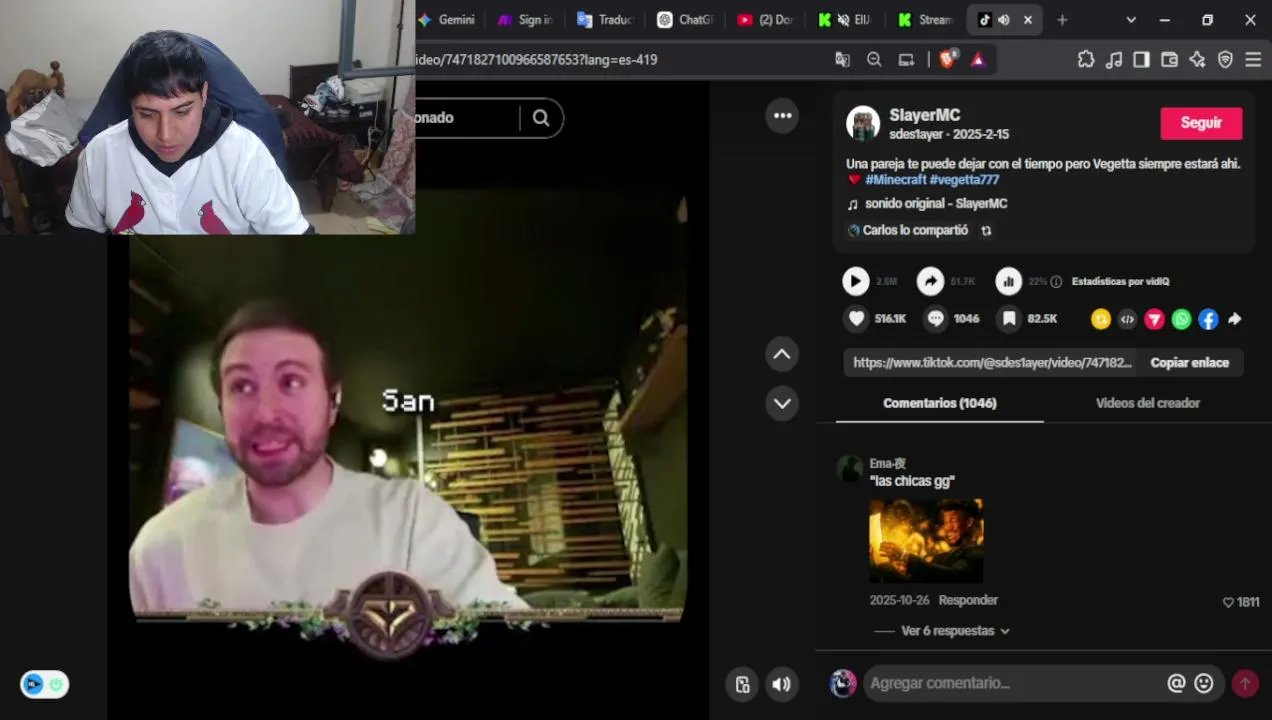Click the address bar URL
Screen dimensions: 1272x720
click(x=536, y=60)
